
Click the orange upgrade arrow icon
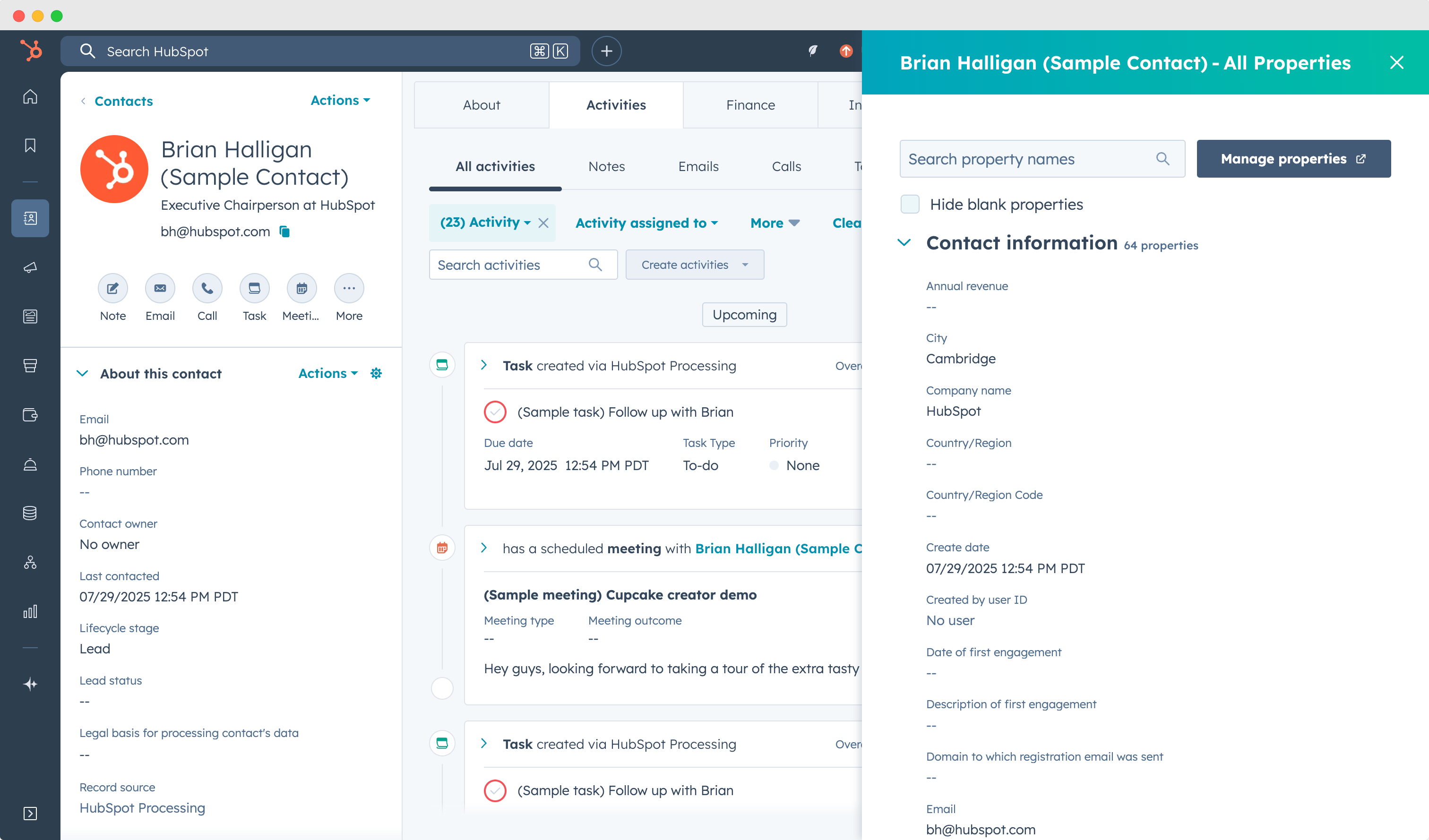846,51
